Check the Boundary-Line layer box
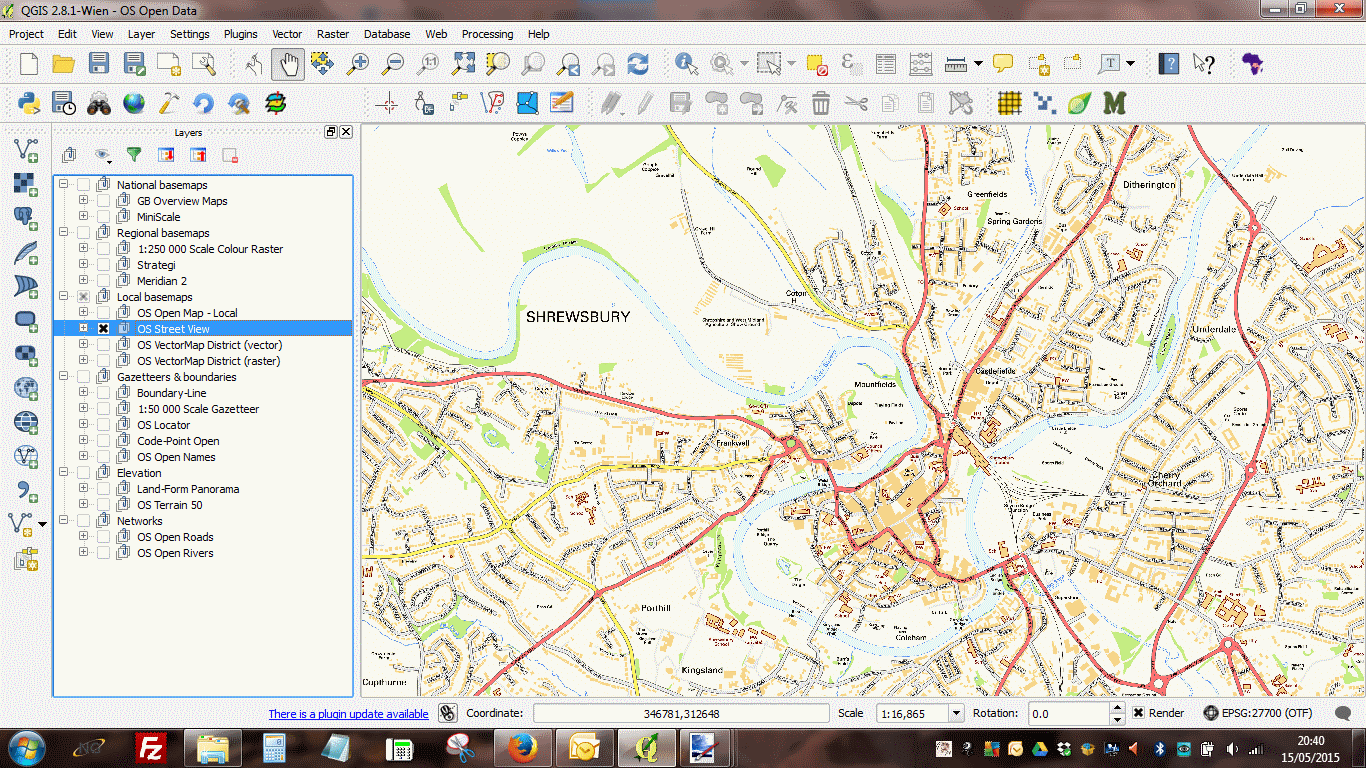This screenshot has width=1366, height=768. (103, 393)
